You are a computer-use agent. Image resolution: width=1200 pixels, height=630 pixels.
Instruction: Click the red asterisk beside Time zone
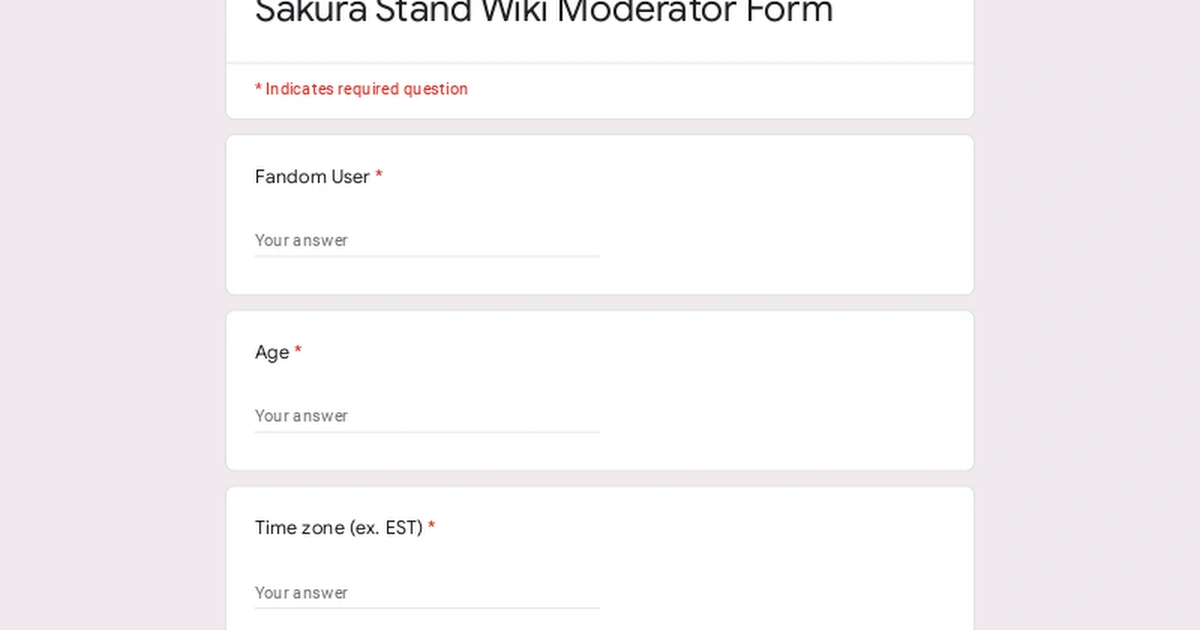[431, 527]
